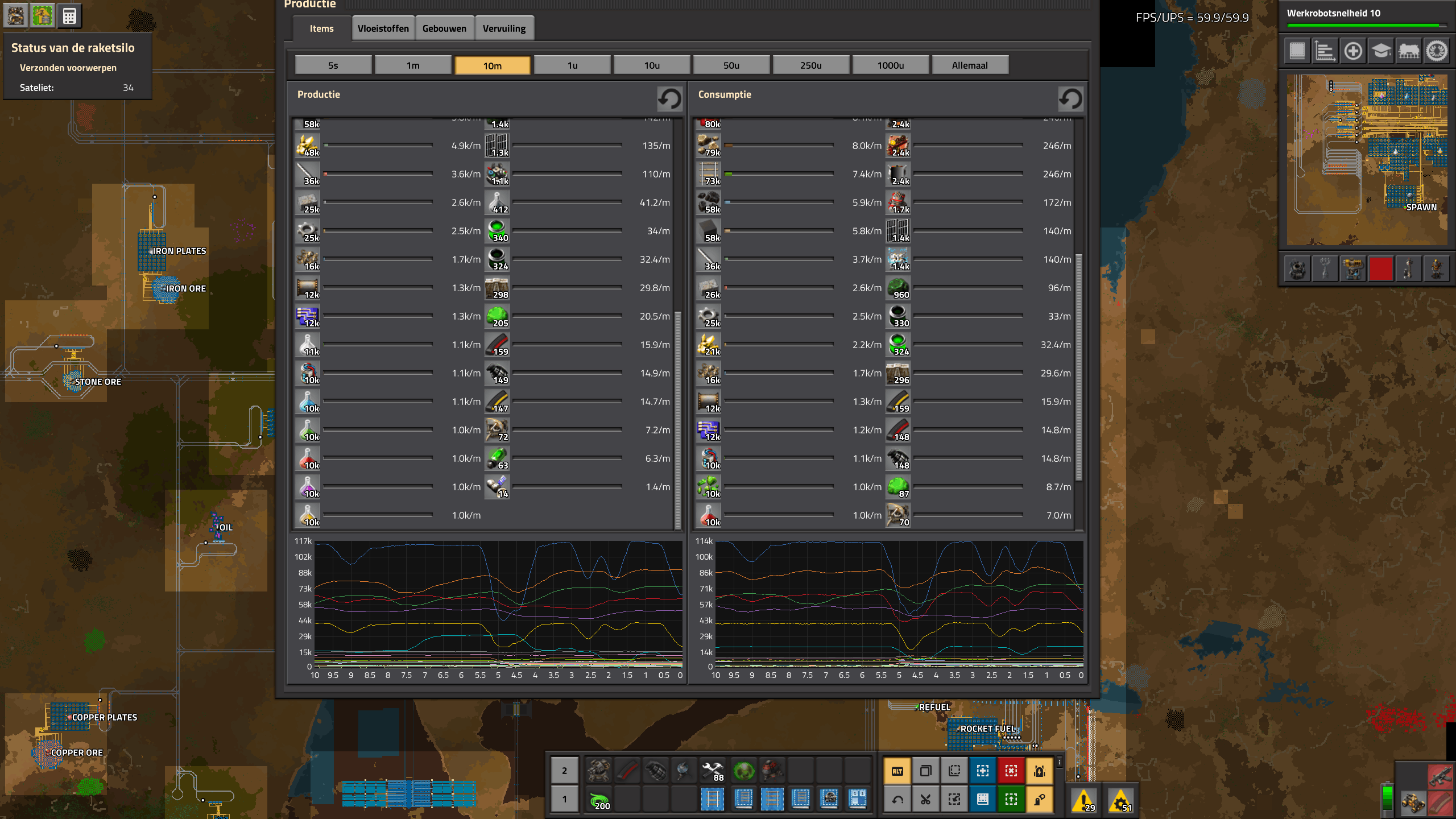Toggle the exoskeleton shortcut button

click(x=1040, y=800)
